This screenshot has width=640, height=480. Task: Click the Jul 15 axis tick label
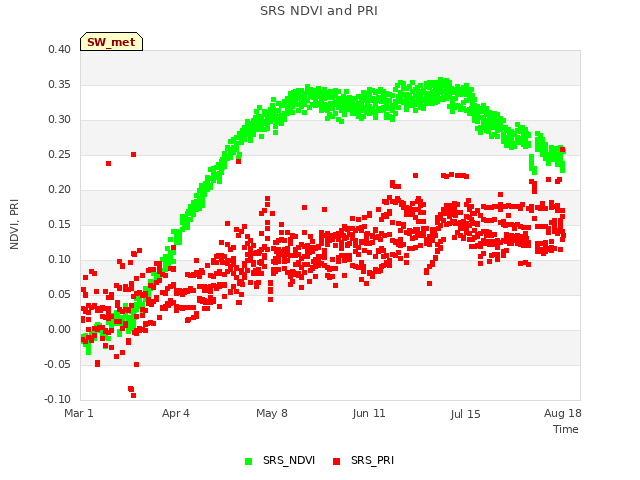[x=465, y=414]
